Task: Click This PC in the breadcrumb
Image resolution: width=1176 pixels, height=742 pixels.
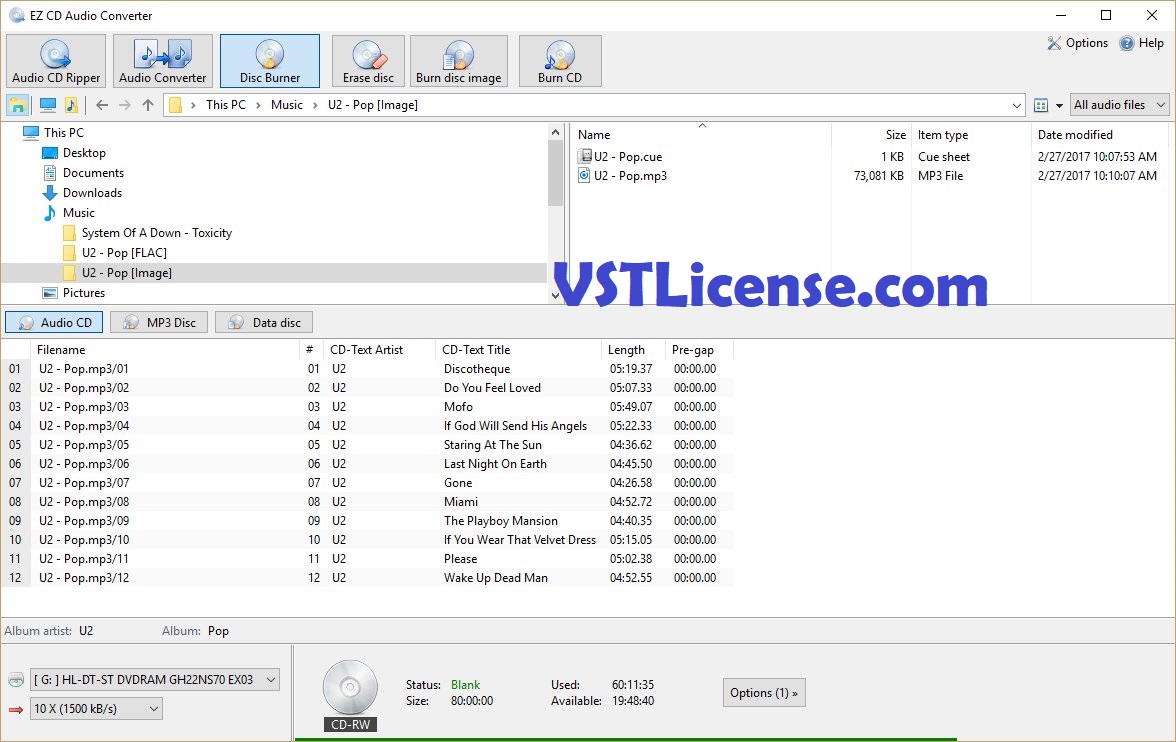Action: click(x=226, y=105)
